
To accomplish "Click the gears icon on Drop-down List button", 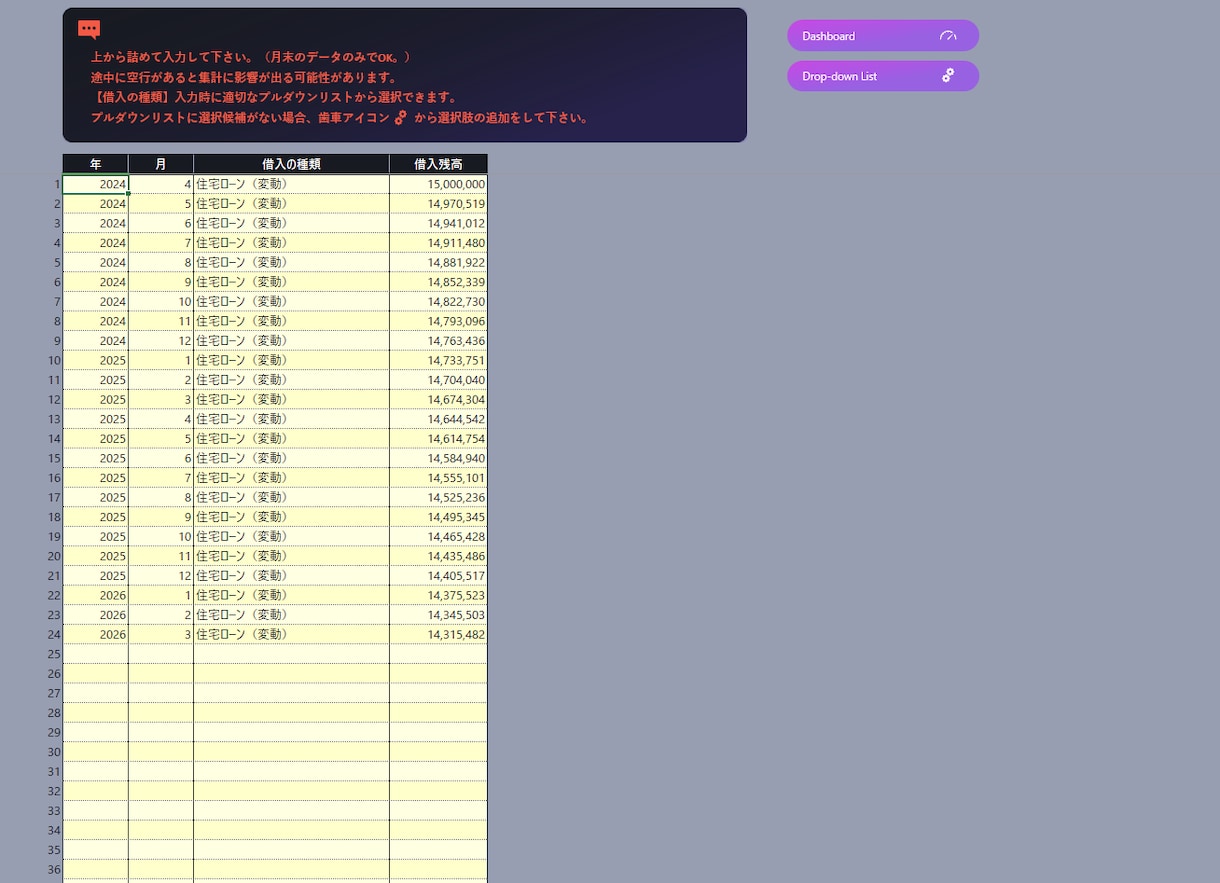I will coord(948,76).
